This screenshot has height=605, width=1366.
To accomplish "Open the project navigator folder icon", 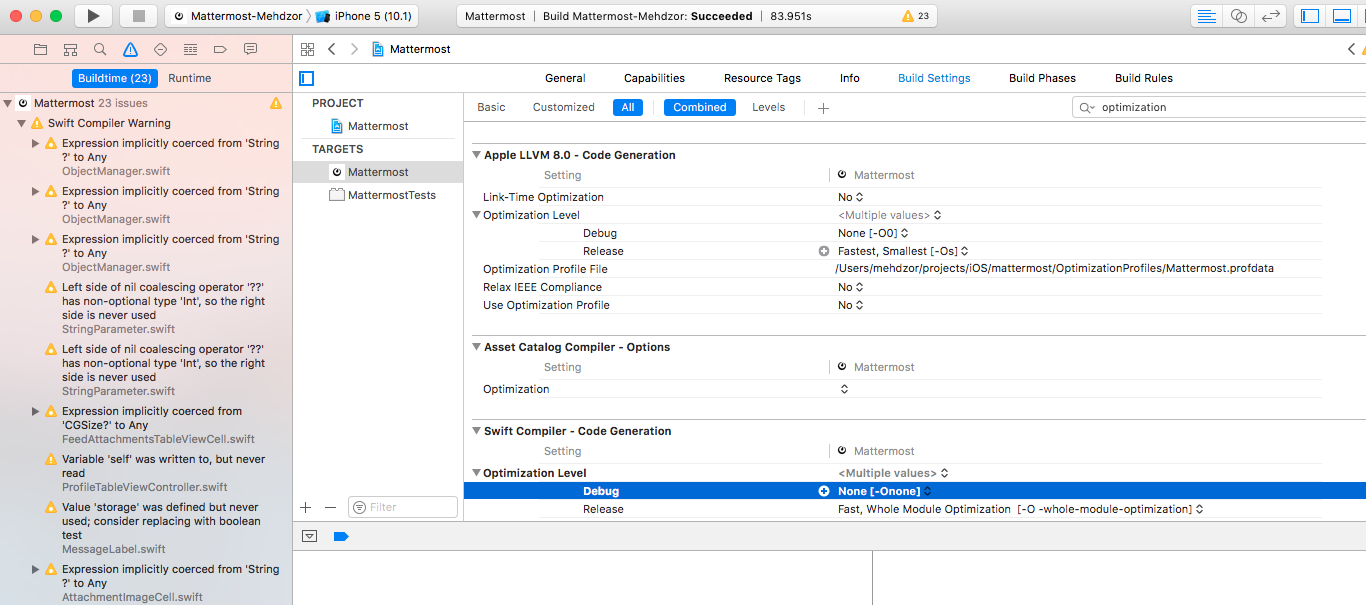I will pyautogui.click(x=40, y=49).
